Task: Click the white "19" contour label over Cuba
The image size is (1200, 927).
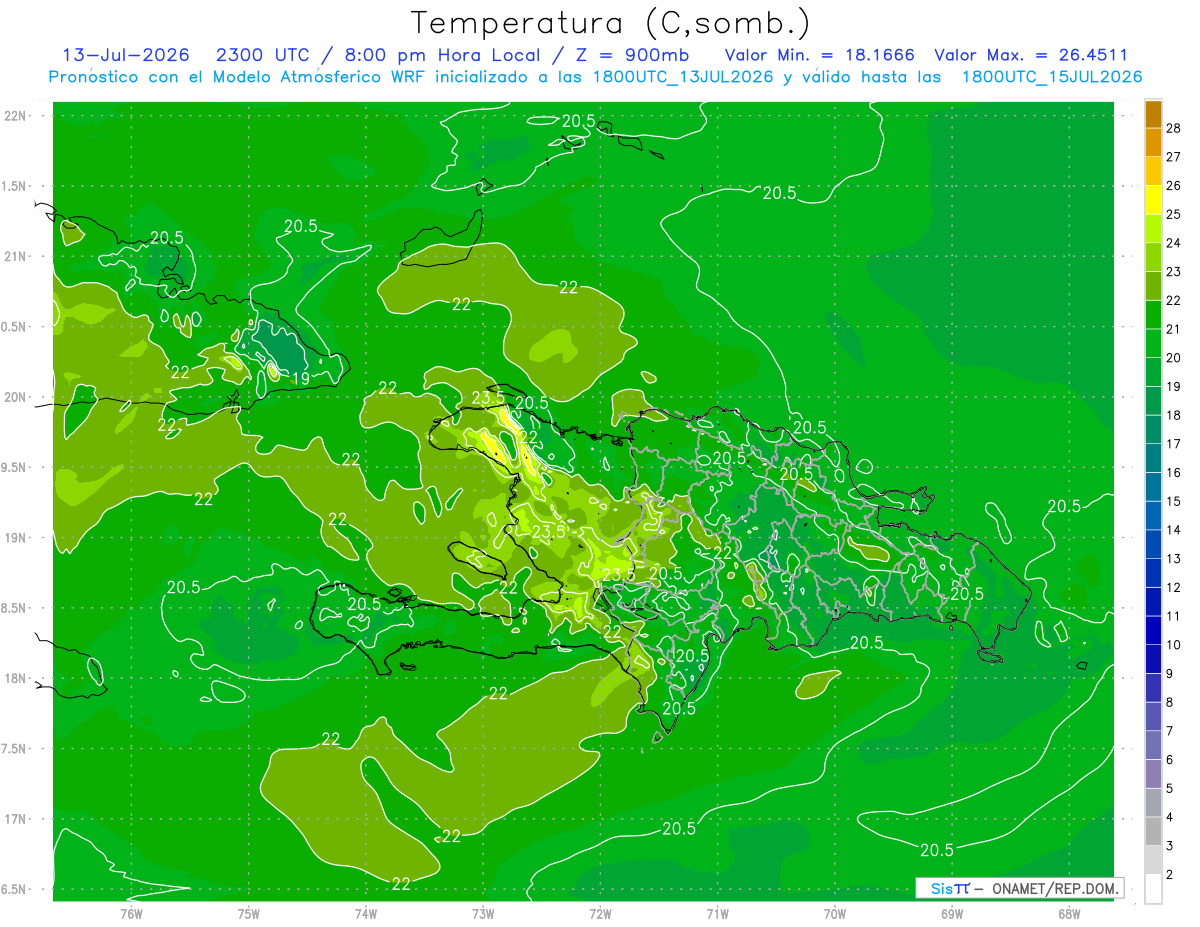Action: point(301,379)
